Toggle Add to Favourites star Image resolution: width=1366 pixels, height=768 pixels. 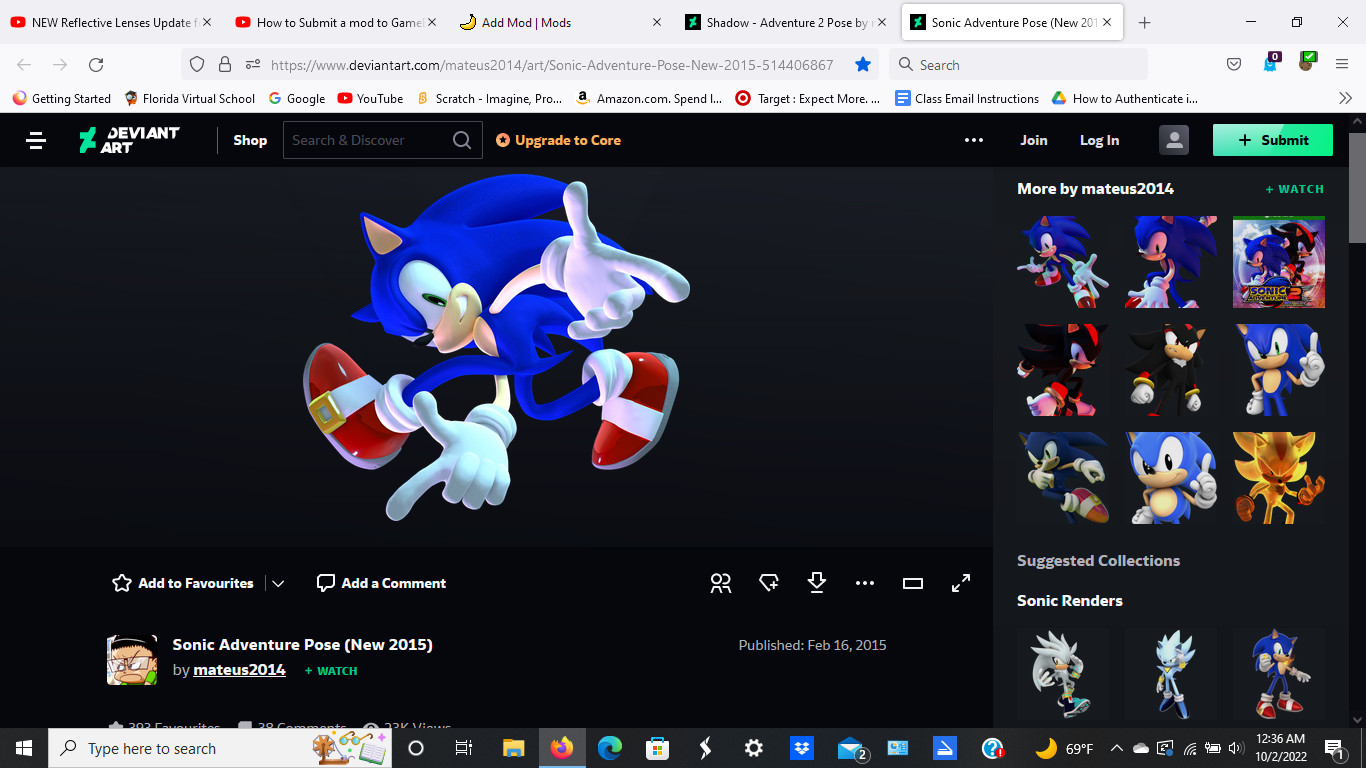tap(121, 582)
